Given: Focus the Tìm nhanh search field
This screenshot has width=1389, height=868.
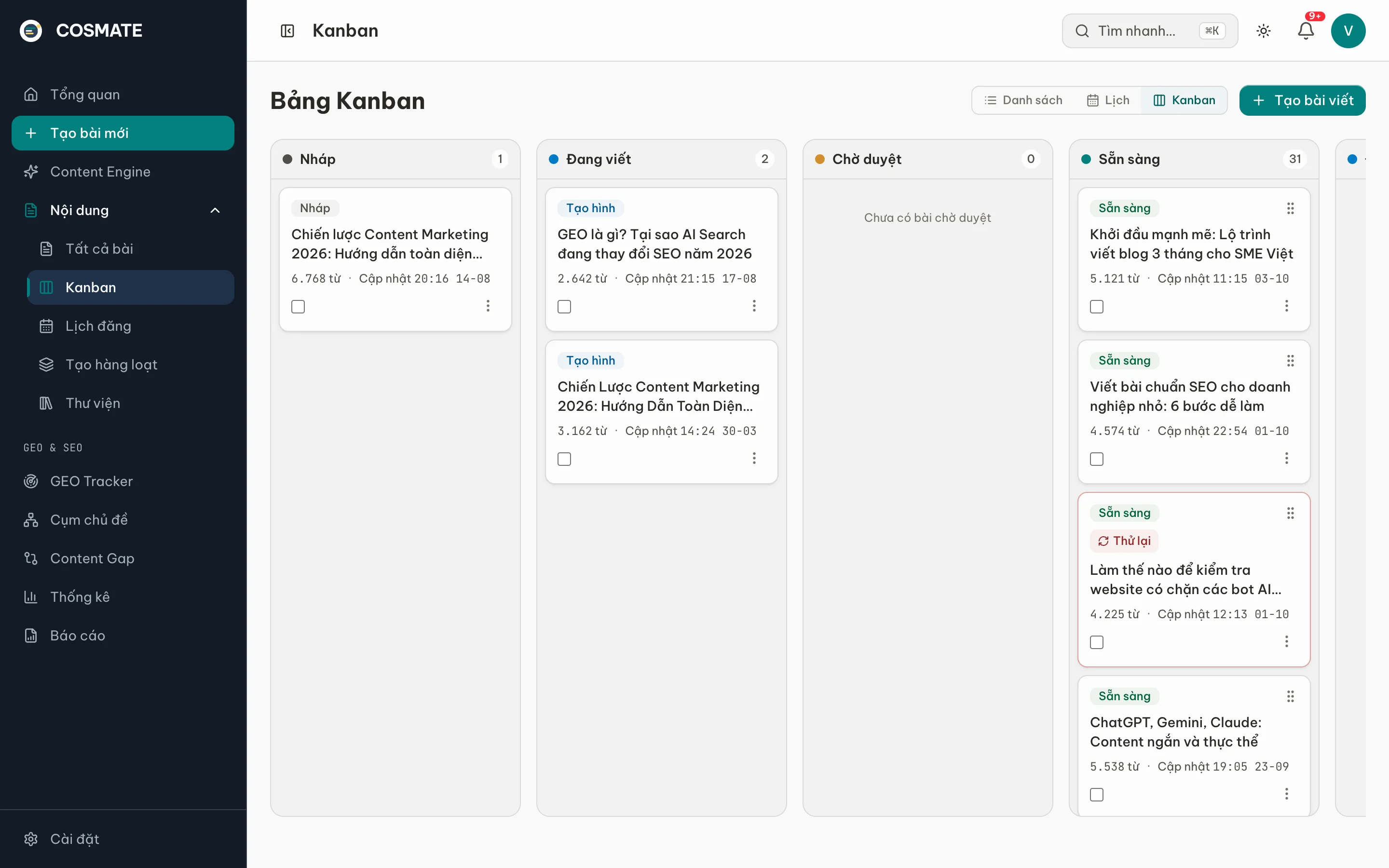Looking at the screenshot, I should tap(1150, 30).
